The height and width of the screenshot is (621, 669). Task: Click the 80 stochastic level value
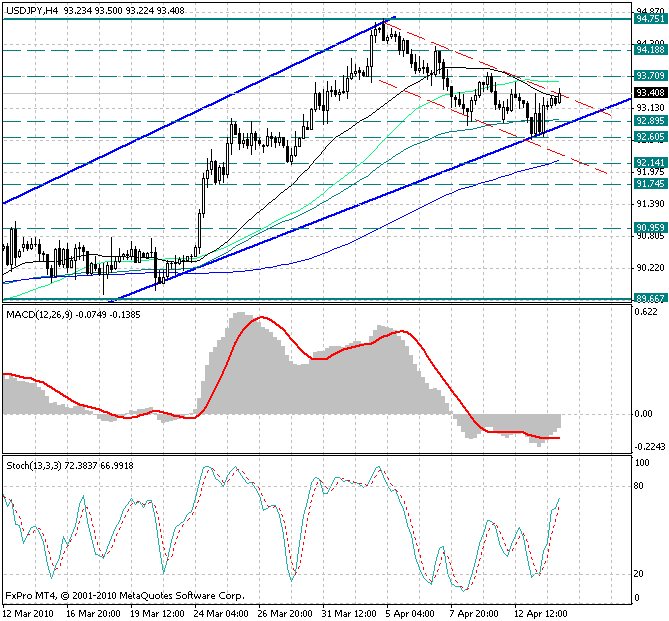639,486
